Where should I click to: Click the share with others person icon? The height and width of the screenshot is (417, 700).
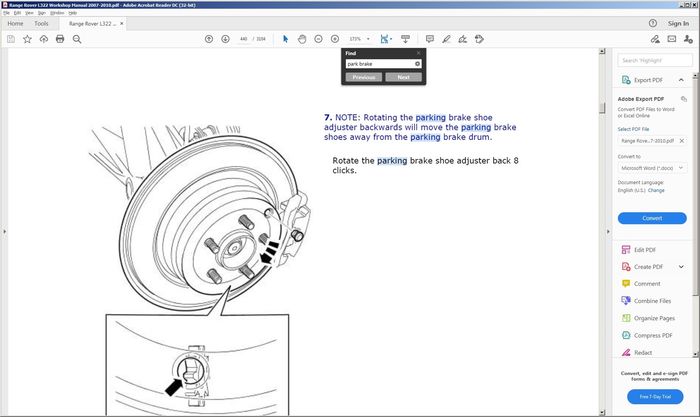coord(688,39)
